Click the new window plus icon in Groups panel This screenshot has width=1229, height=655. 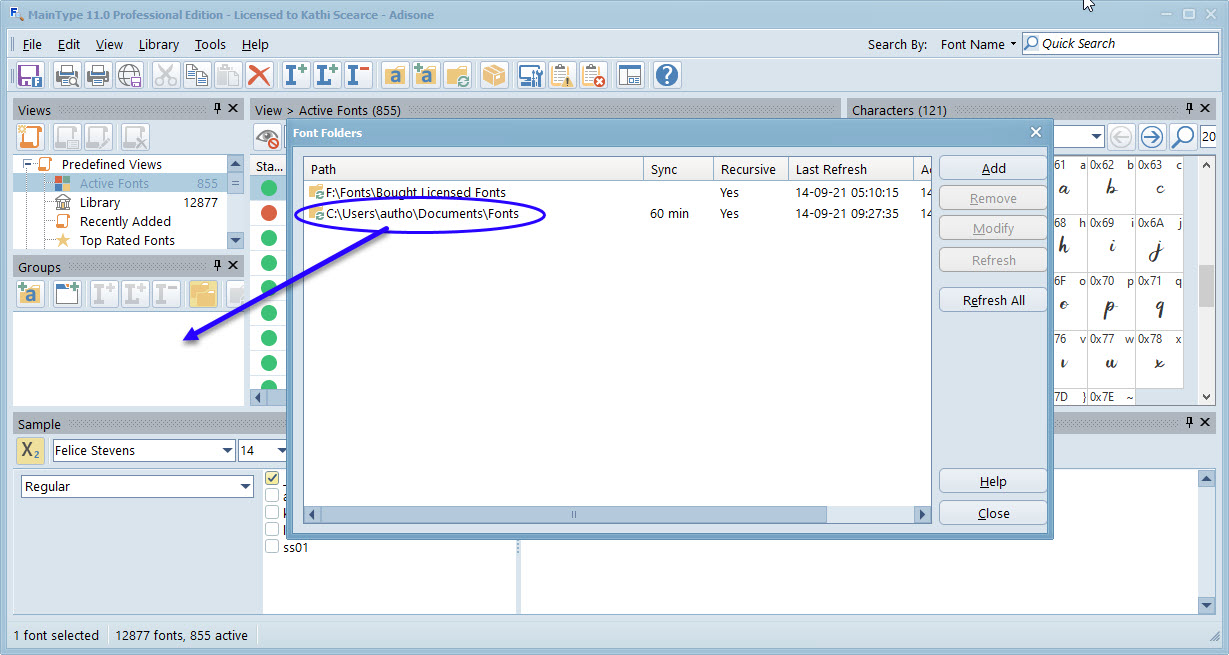point(67,294)
